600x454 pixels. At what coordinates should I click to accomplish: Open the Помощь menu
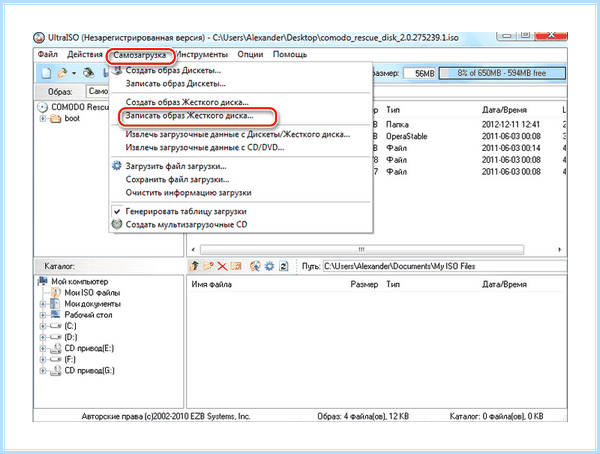point(290,54)
